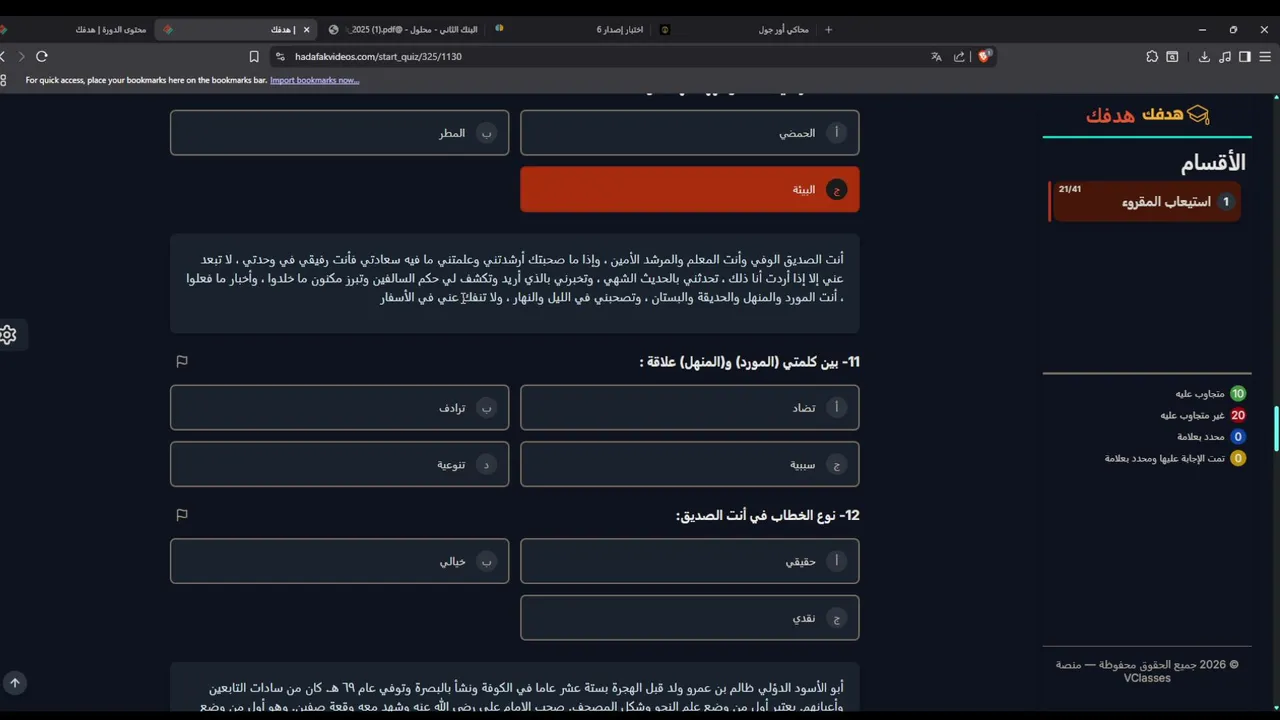Click the VClasses copyright footer text

point(1147,671)
